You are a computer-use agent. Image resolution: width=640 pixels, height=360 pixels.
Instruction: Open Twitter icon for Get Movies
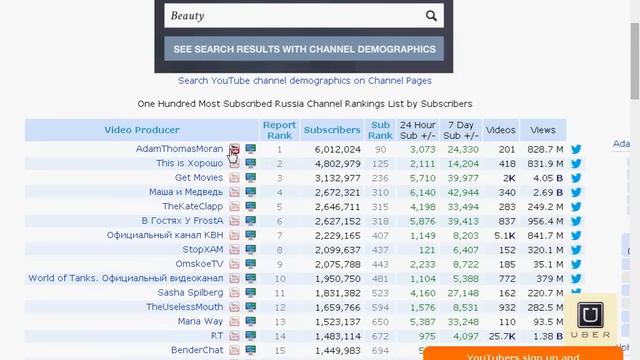click(x=576, y=178)
